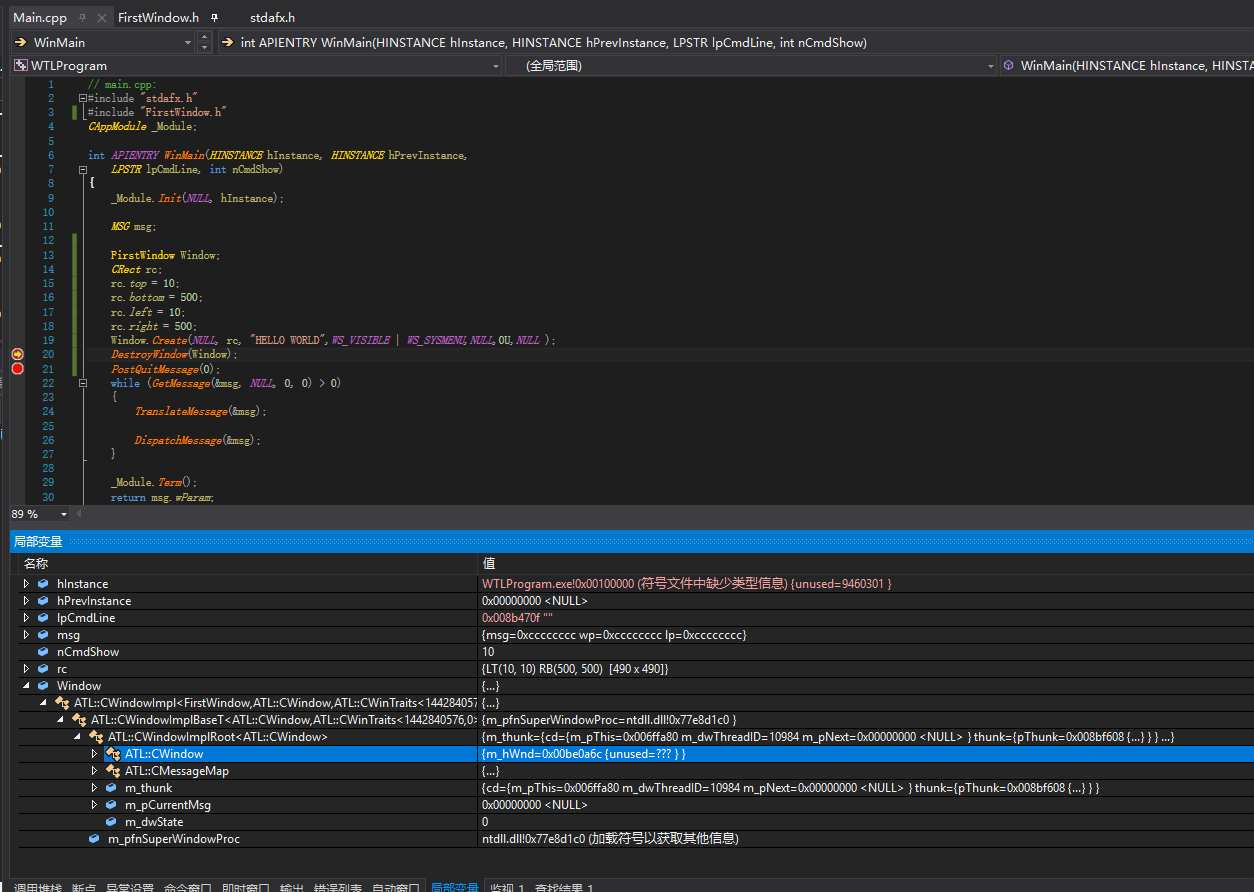Pin the Main.cpp tab

(82, 18)
